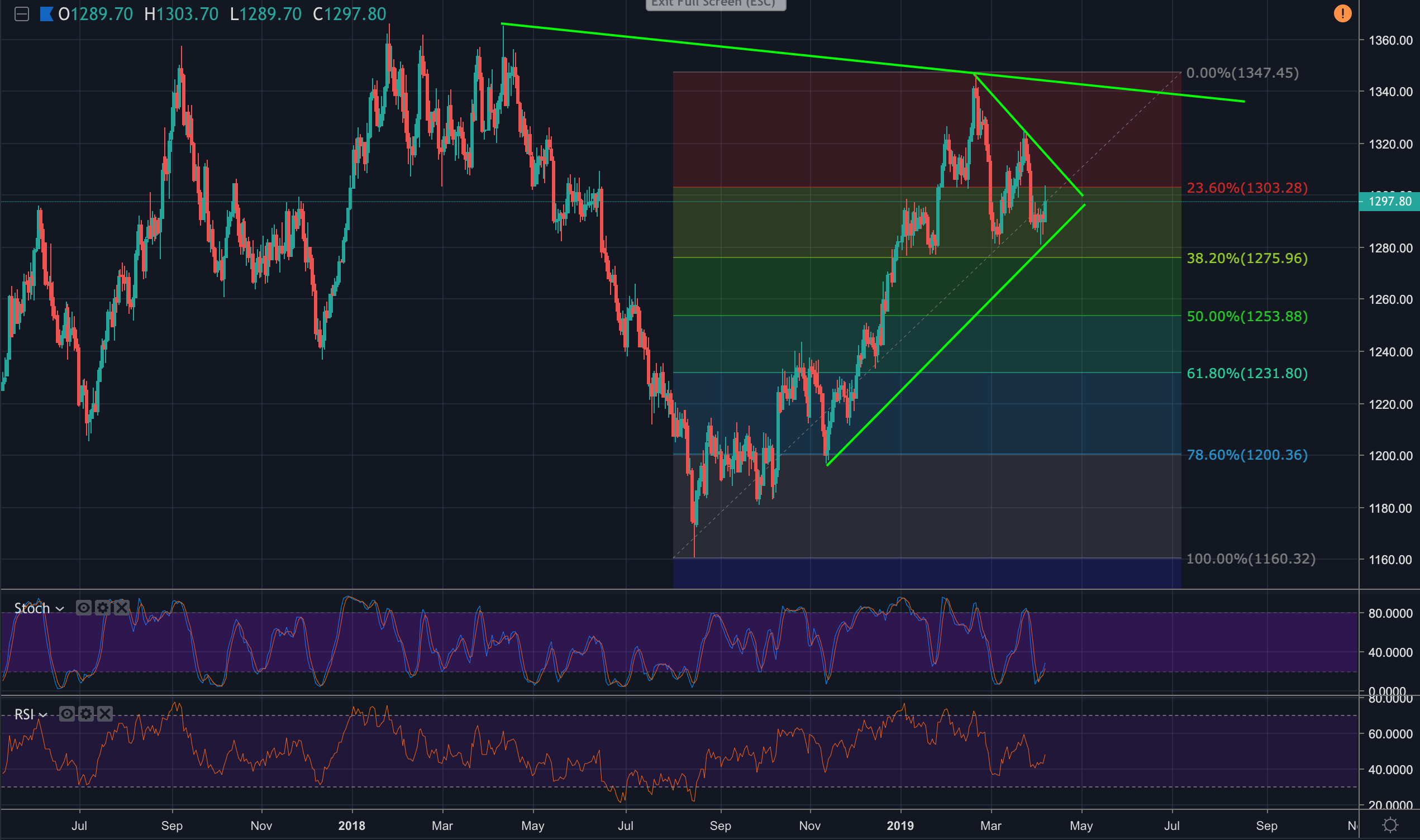The width and height of the screenshot is (1420, 840).
Task: Click the 1180.00 price axis label
Action: pyautogui.click(x=1390, y=508)
